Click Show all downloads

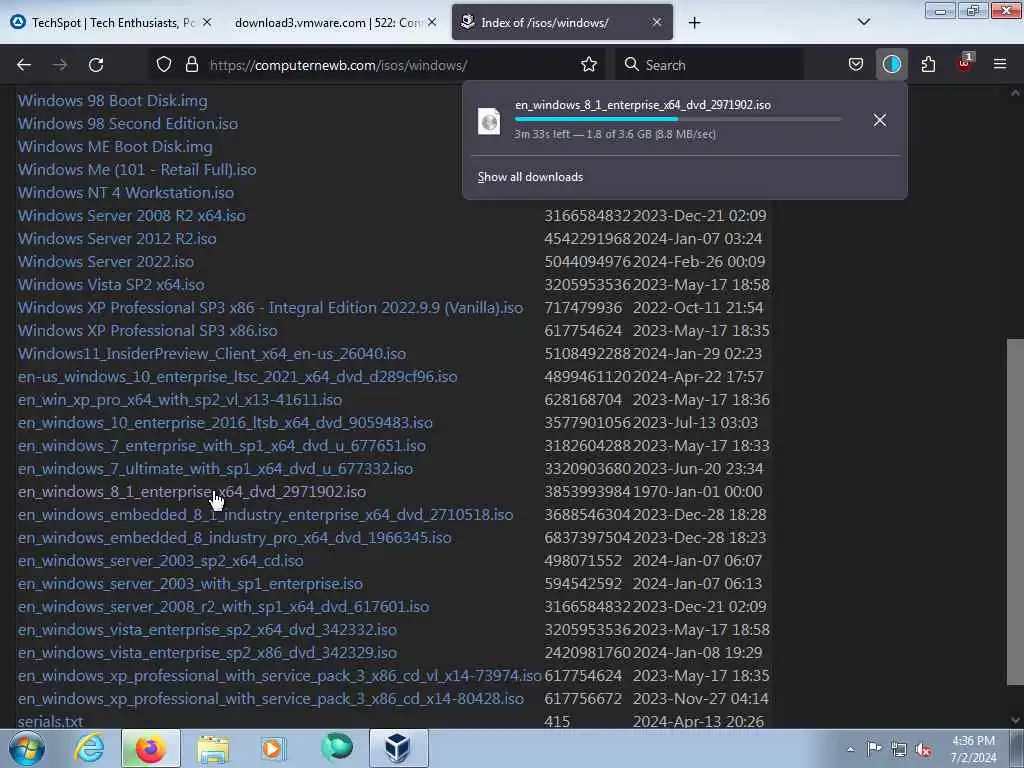click(530, 177)
